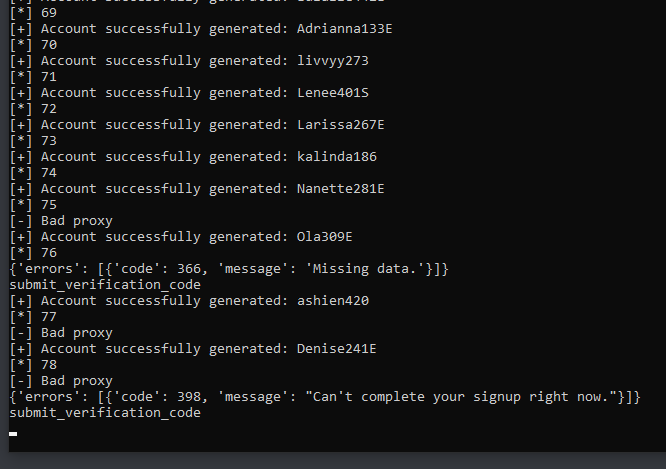Select the username Lenee401S

coord(333,93)
